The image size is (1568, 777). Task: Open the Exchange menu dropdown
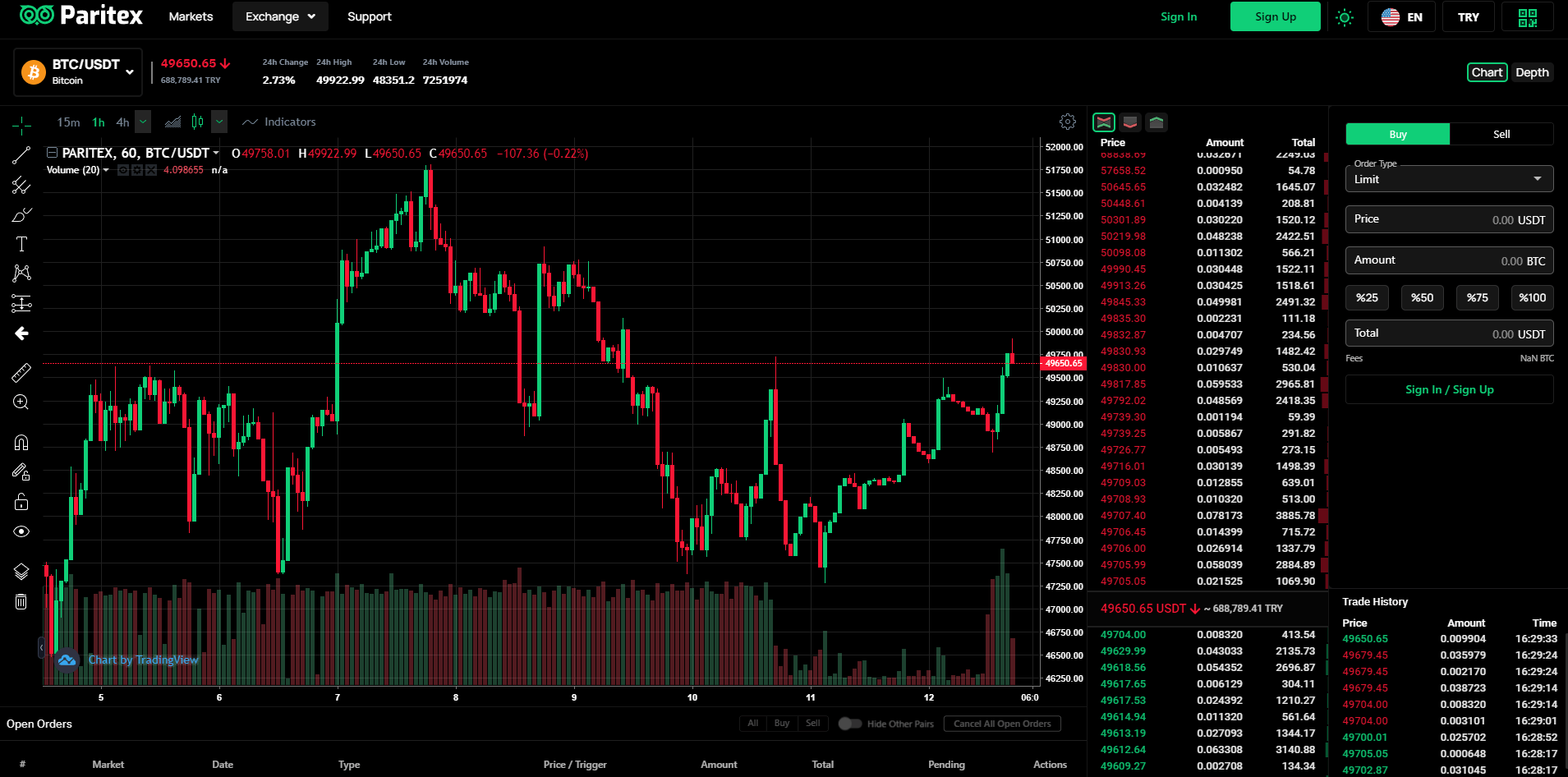tap(280, 16)
